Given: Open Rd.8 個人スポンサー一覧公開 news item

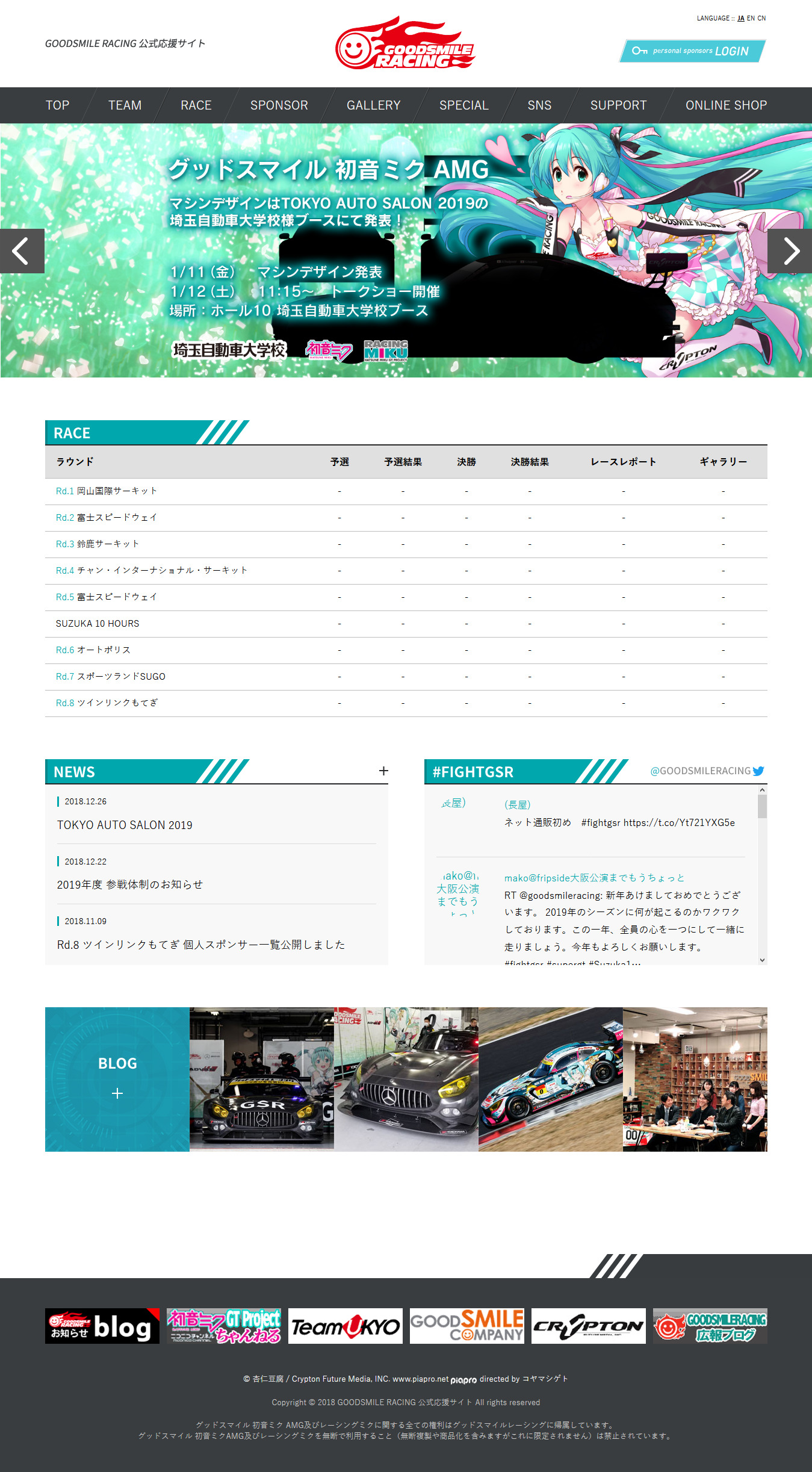Looking at the screenshot, I should [x=201, y=945].
